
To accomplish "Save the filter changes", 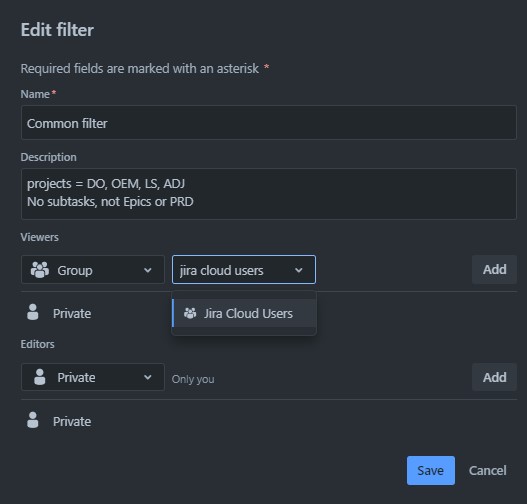I will tap(431, 470).
